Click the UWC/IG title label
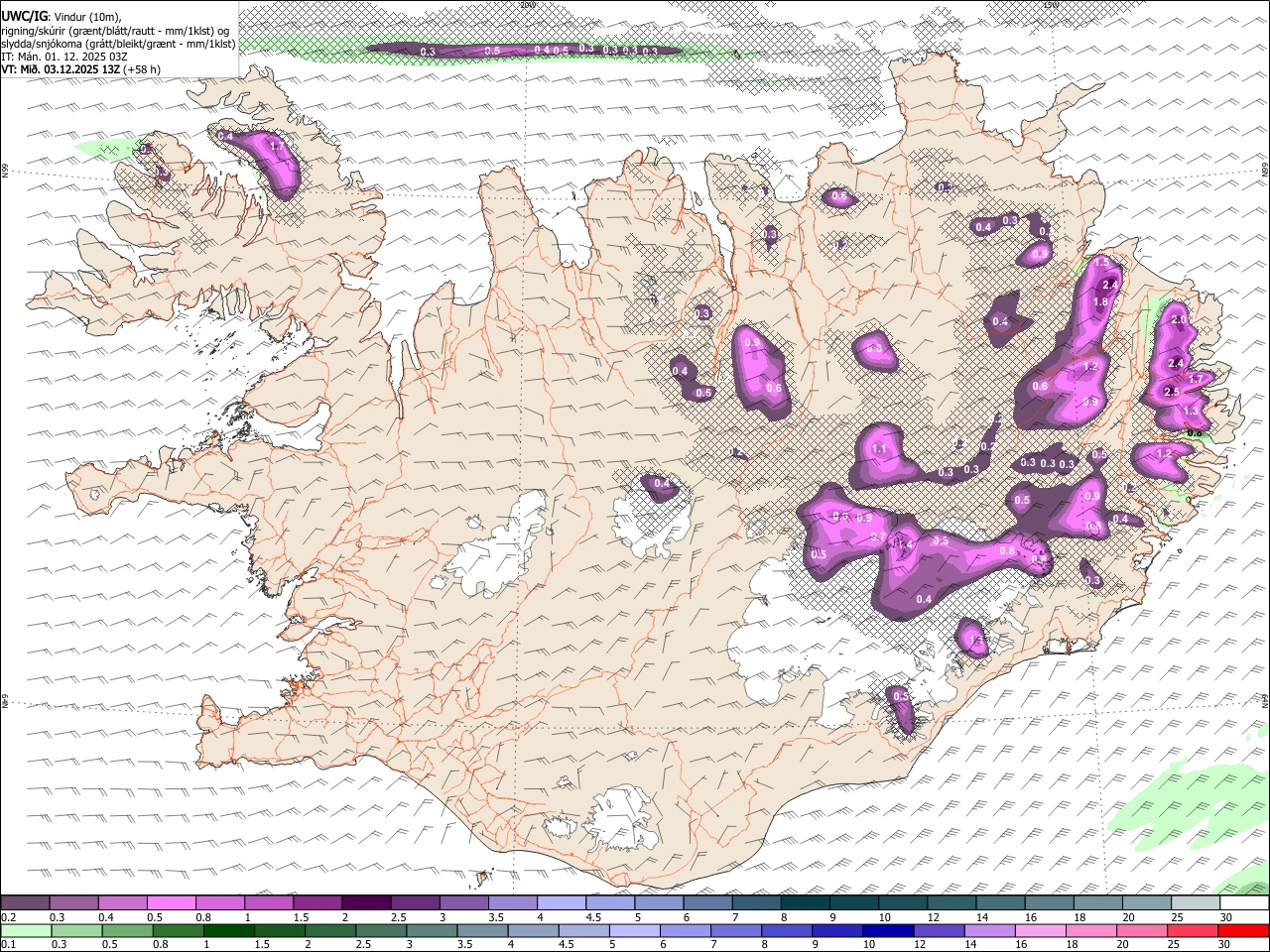The height and width of the screenshot is (952, 1270). click(x=23, y=16)
